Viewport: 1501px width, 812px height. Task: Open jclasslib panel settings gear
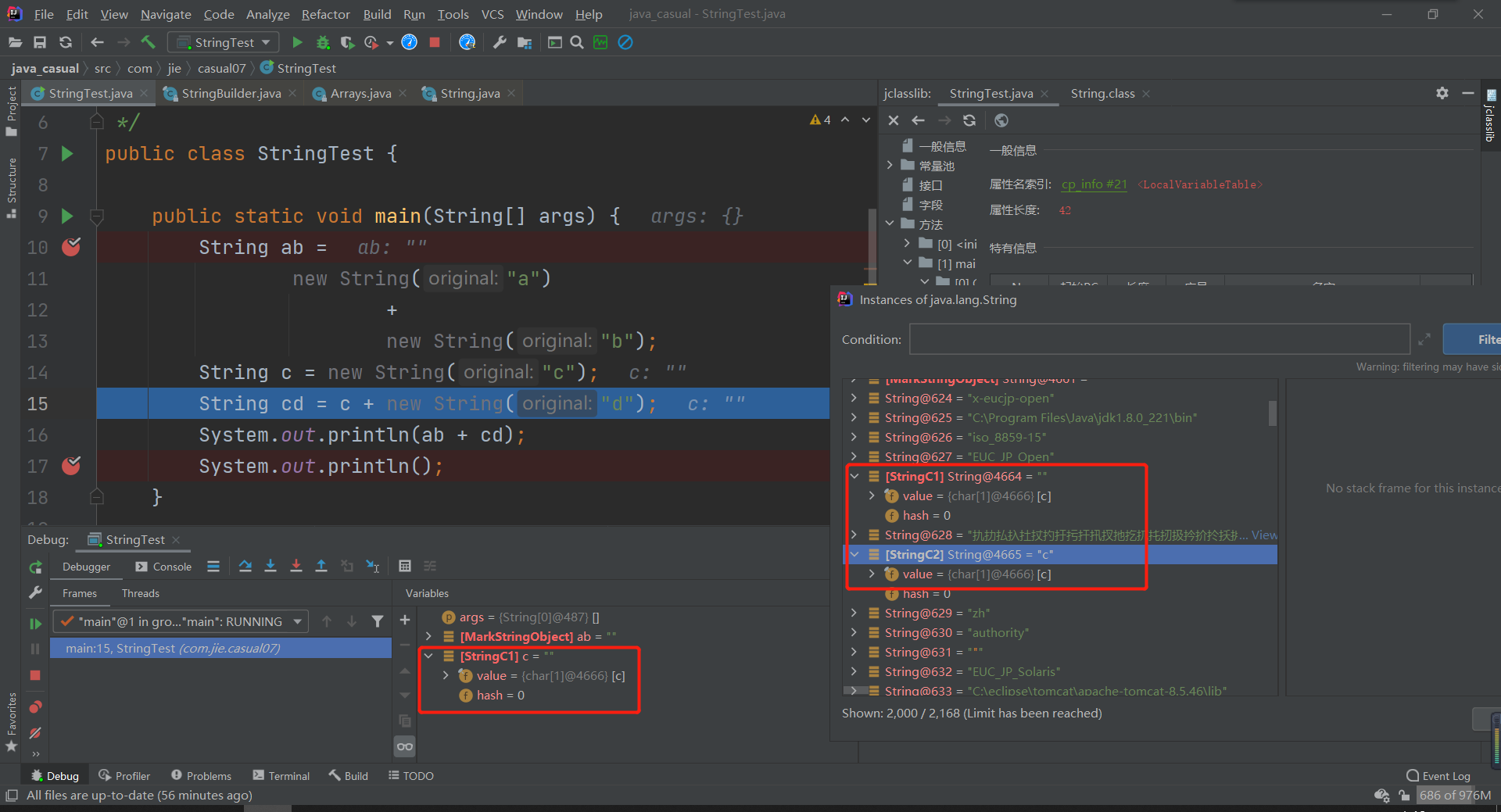tap(1442, 93)
